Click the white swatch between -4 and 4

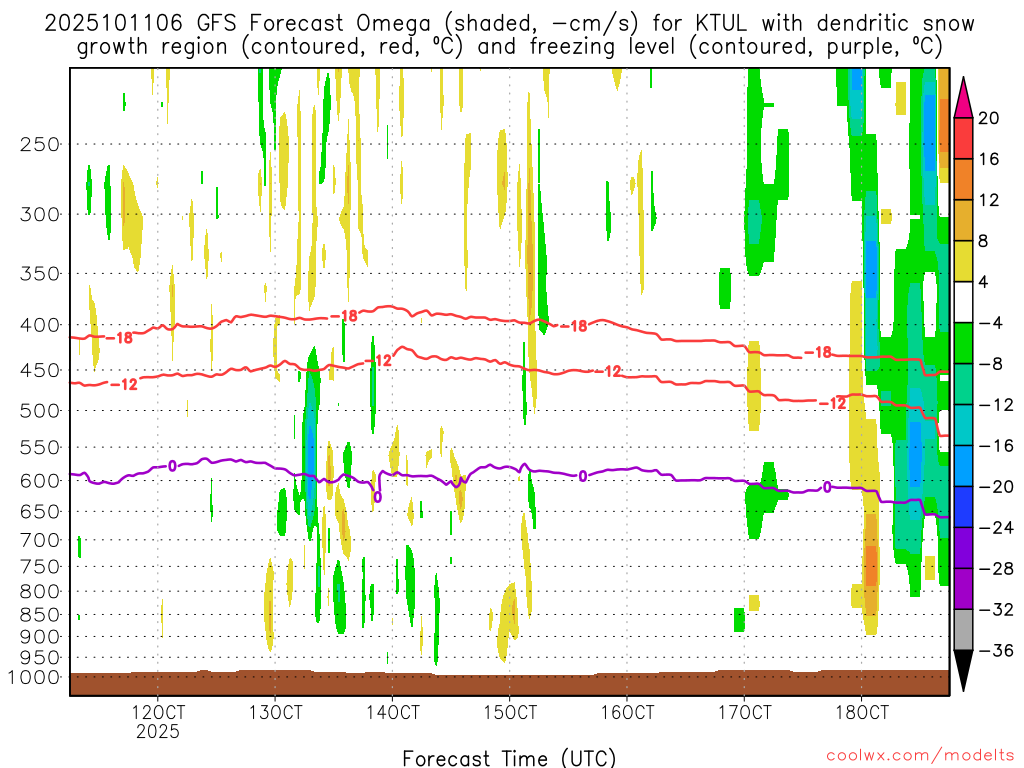963,302
